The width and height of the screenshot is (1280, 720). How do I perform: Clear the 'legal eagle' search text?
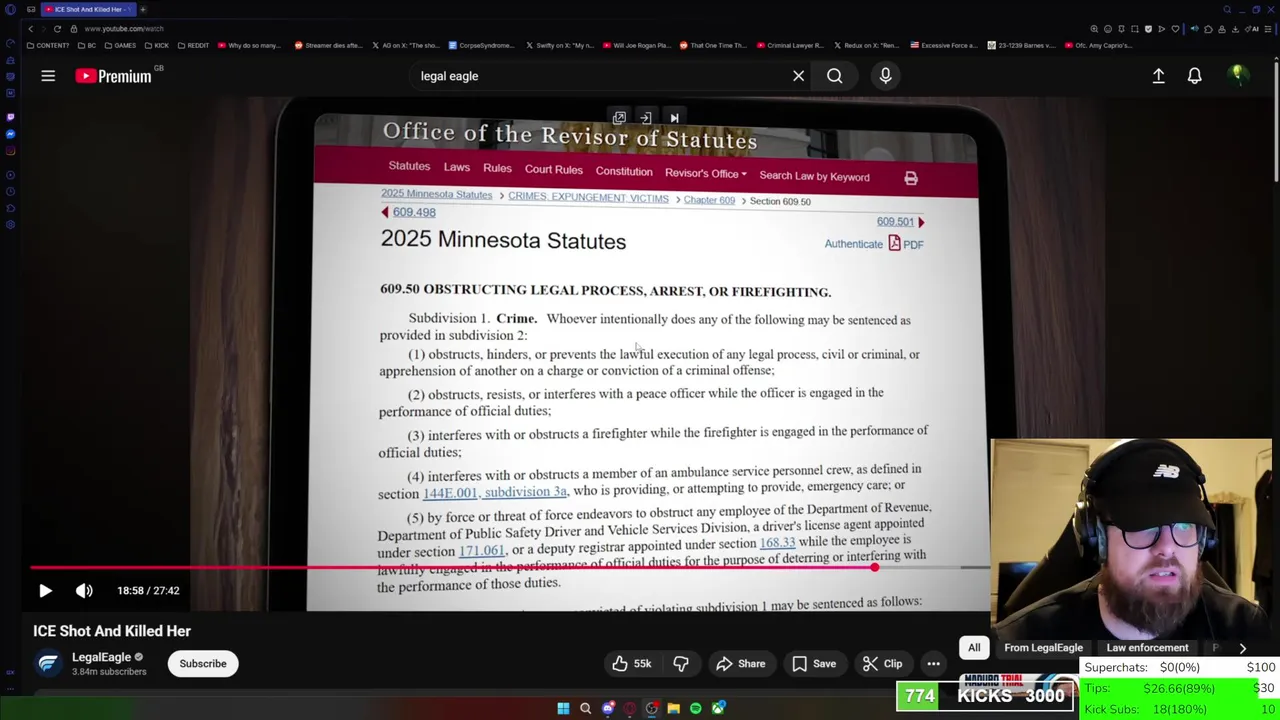pos(798,76)
